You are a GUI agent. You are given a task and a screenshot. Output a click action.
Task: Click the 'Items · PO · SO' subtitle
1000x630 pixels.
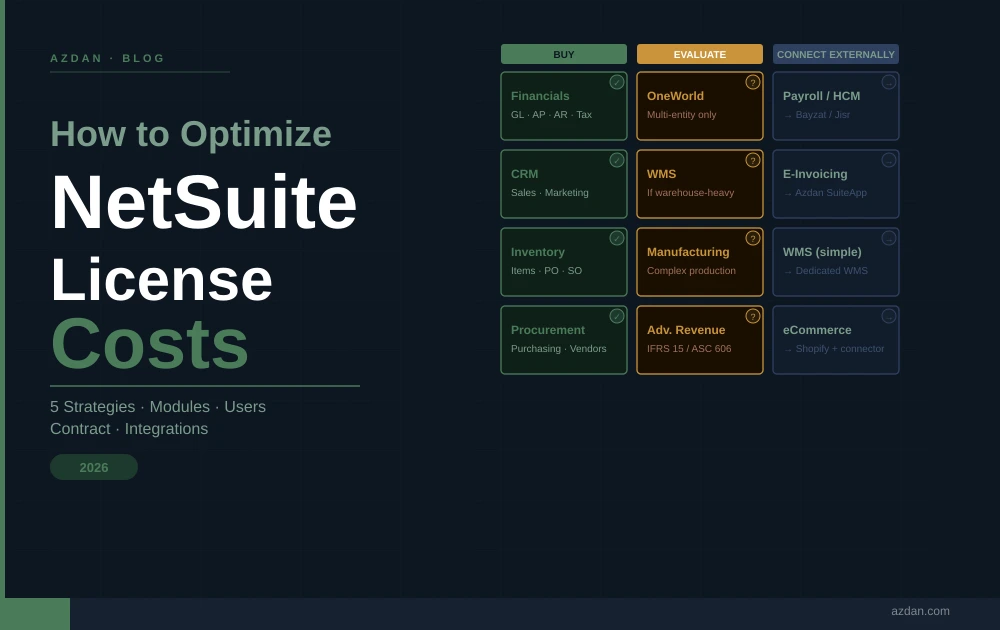(546, 270)
